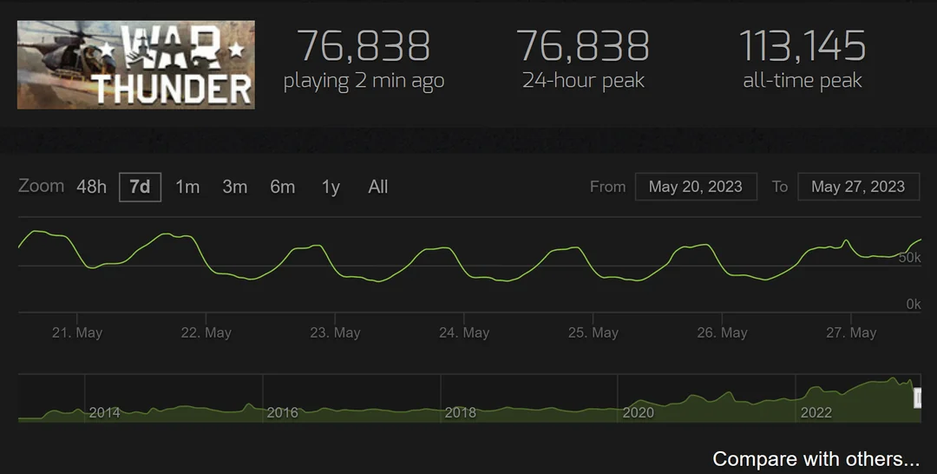Viewport: 937px width, 474px height.
Task: Click the 23. May axis label
Action: (x=335, y=333)
